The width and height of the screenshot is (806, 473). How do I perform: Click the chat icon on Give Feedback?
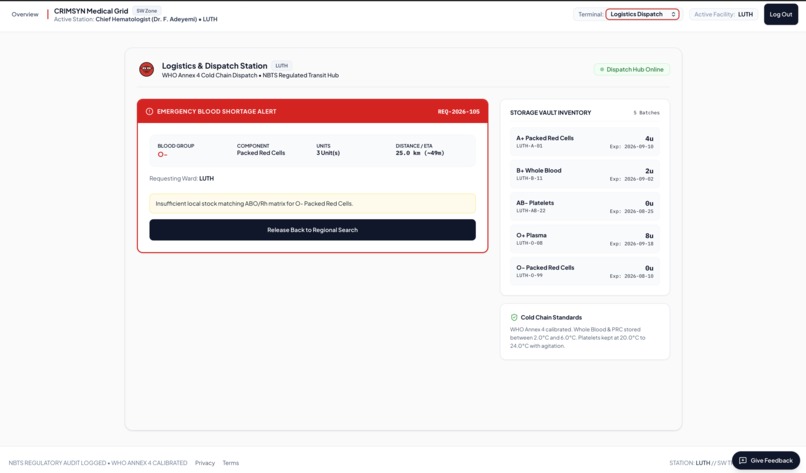click(742, 460)
